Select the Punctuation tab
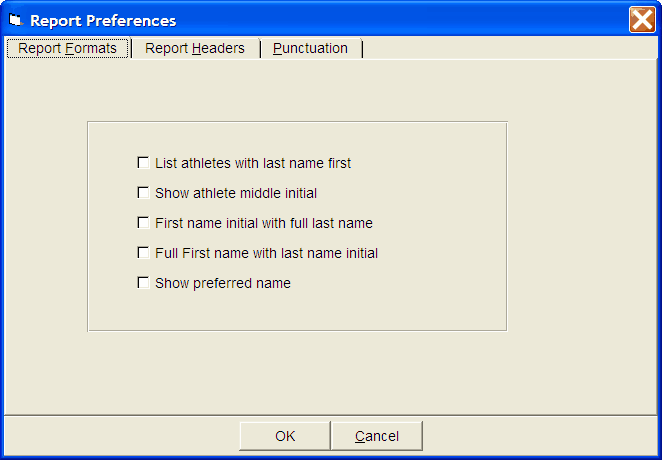 310,48
